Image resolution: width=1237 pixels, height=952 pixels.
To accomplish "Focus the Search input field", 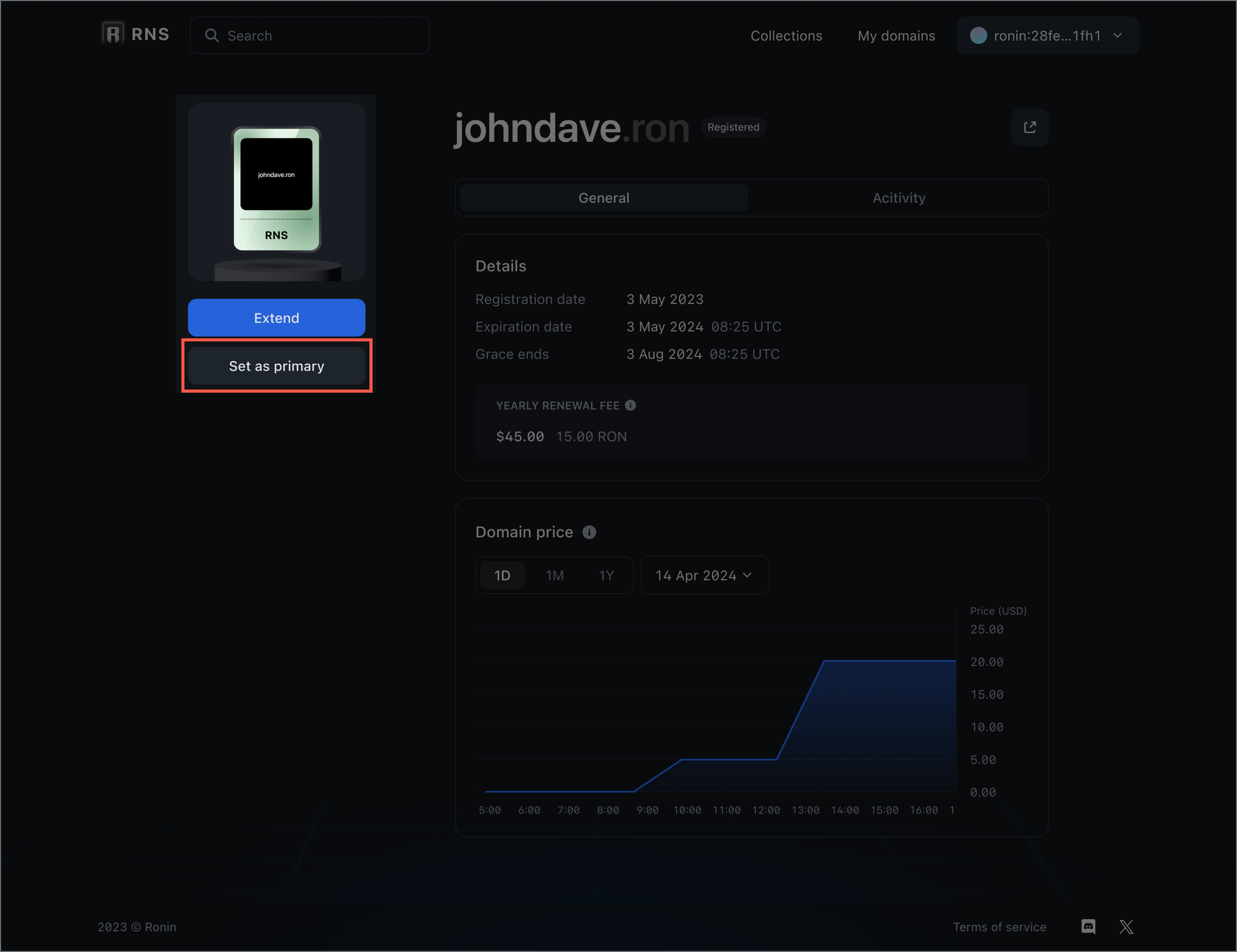I will point(323,36).
